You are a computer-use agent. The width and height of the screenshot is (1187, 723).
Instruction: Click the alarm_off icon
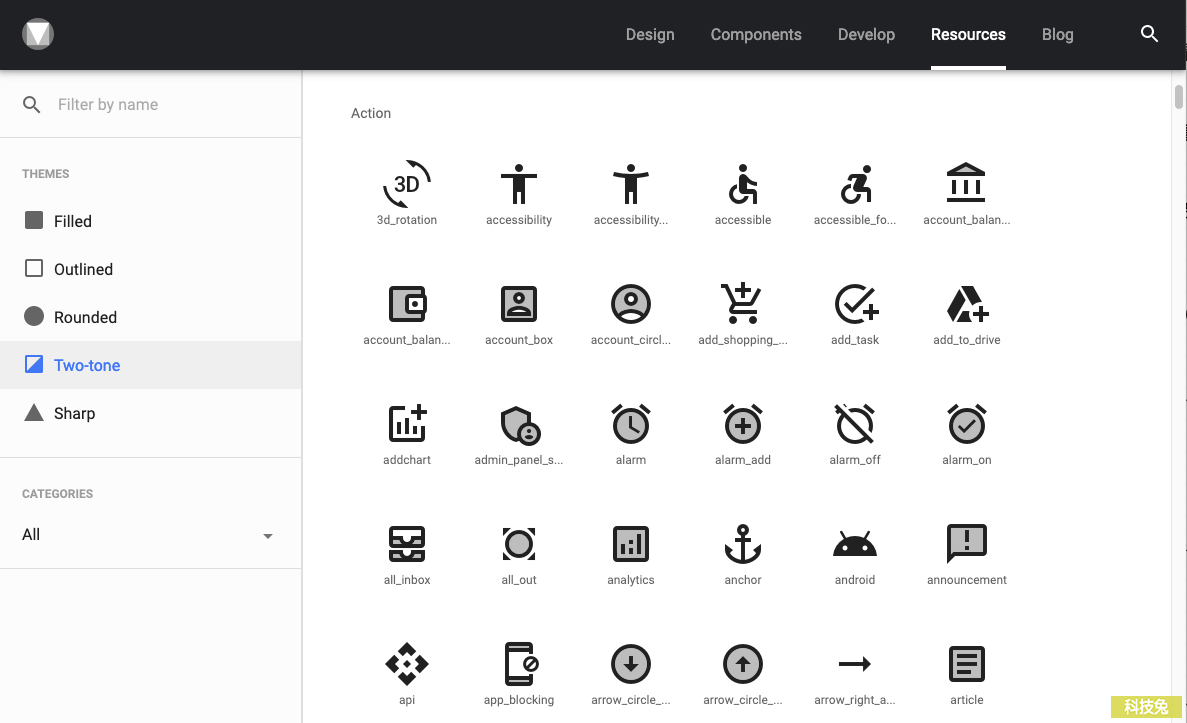854,424
